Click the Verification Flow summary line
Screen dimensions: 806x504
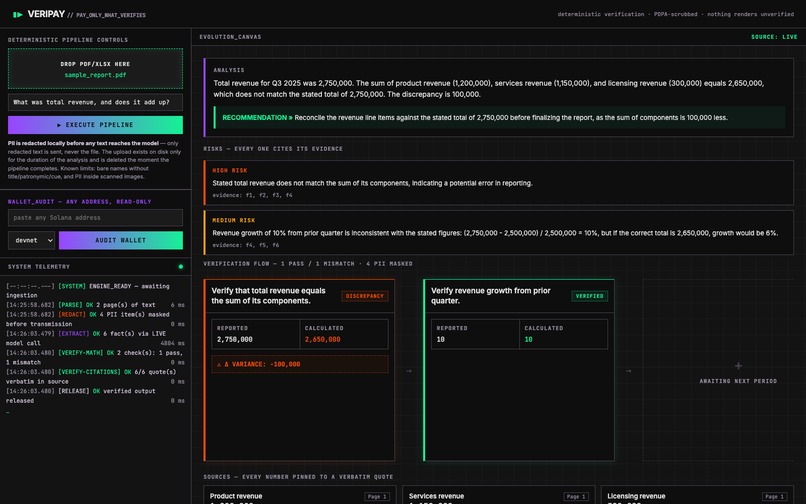coord(308,263)
